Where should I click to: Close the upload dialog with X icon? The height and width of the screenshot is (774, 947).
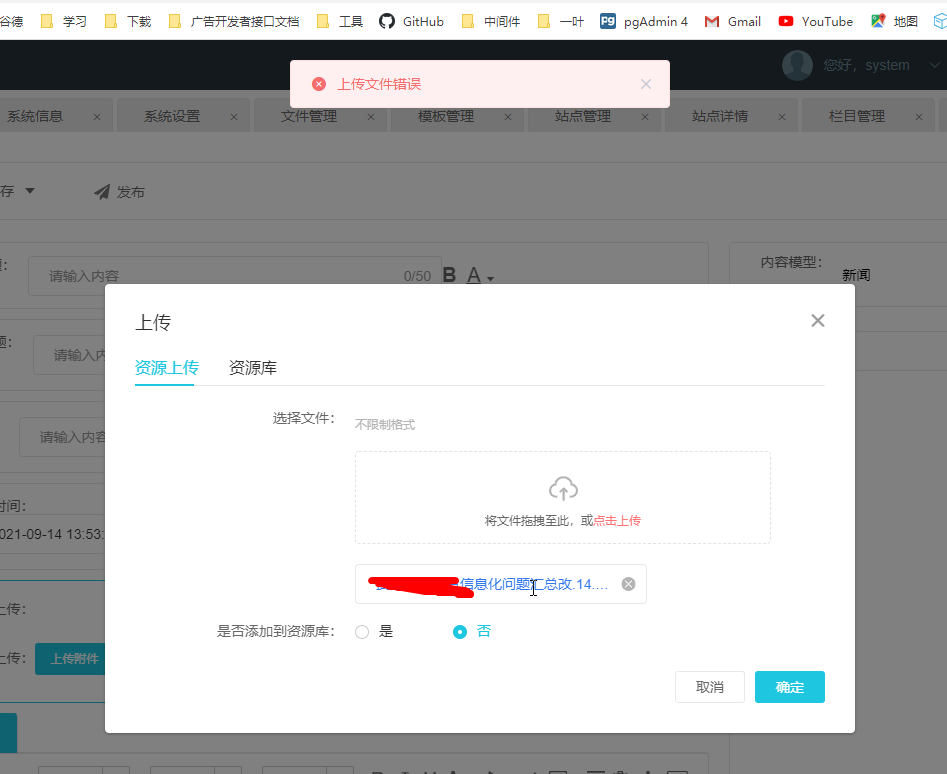click(x=817, y=321)
